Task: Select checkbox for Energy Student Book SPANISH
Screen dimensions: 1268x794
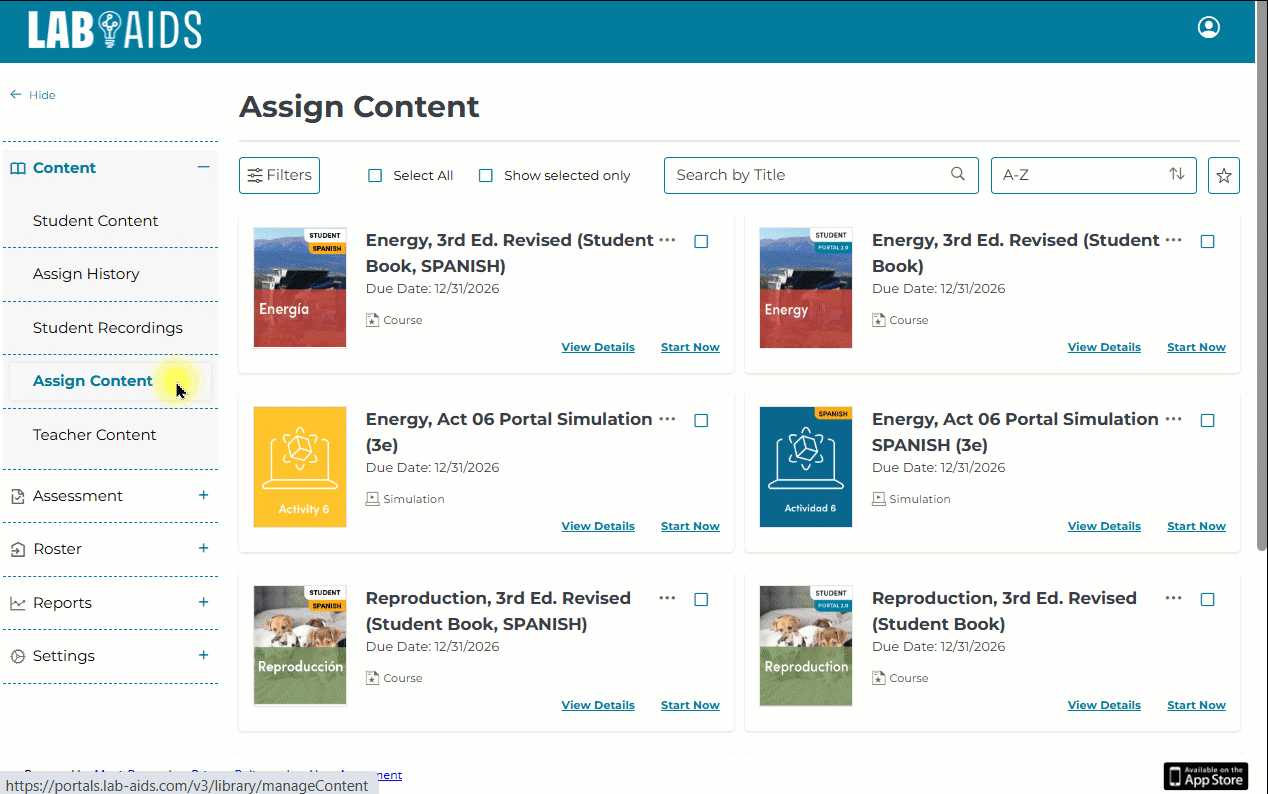Action: (x=701, y=241)
